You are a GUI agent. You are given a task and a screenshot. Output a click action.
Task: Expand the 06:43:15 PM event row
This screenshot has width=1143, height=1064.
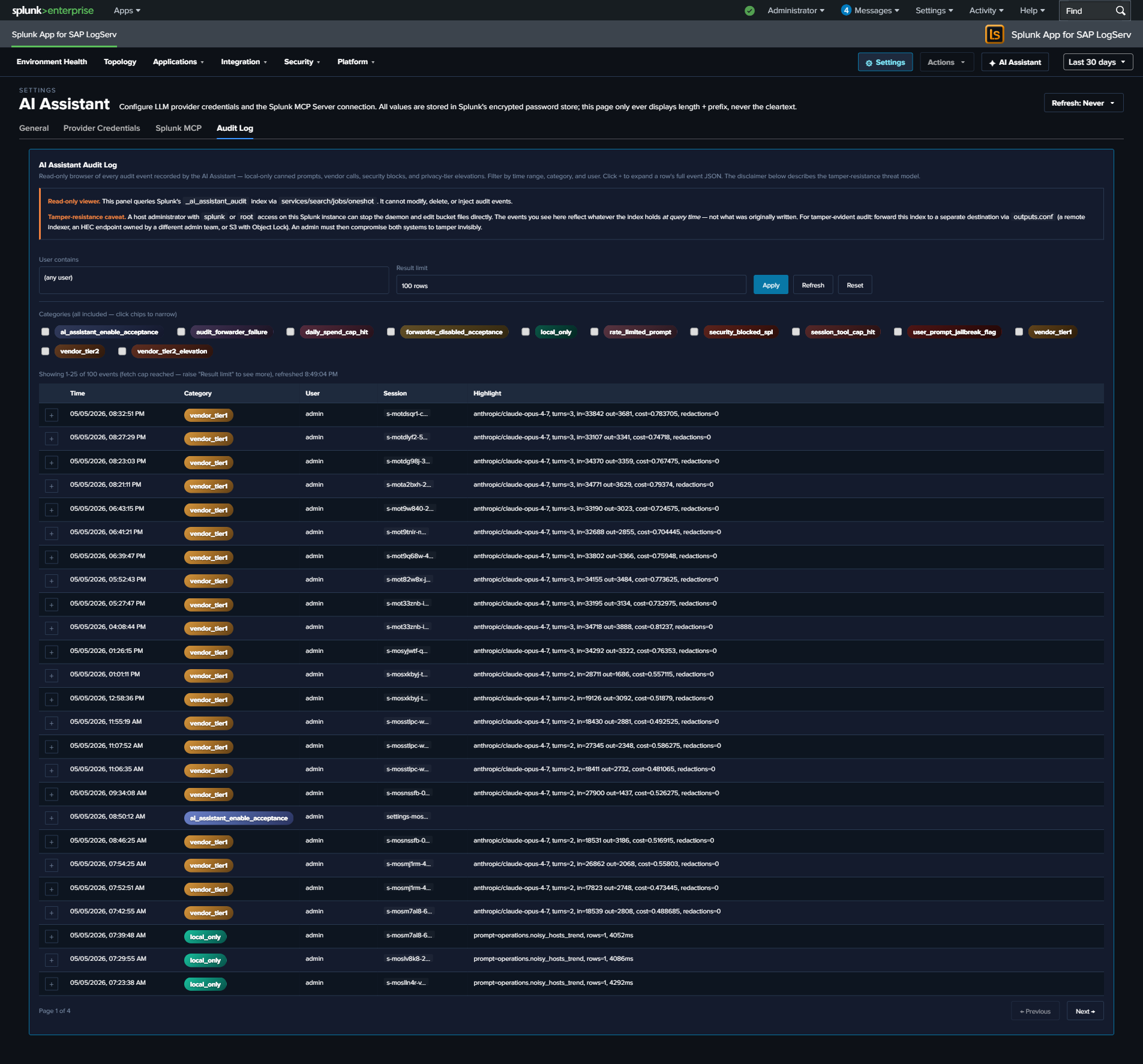[52, 510]
